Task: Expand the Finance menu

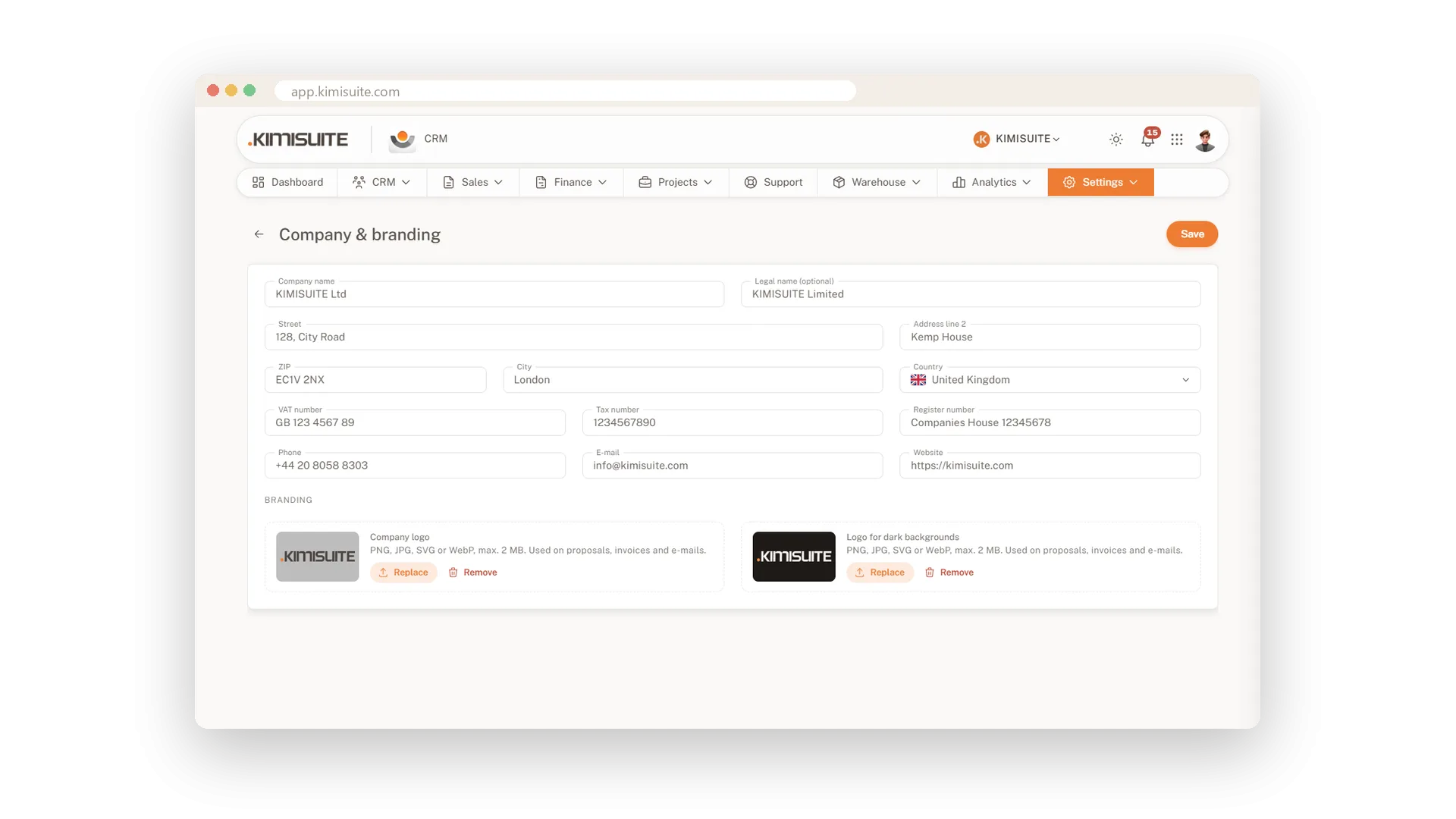Action: coord(571,182)
